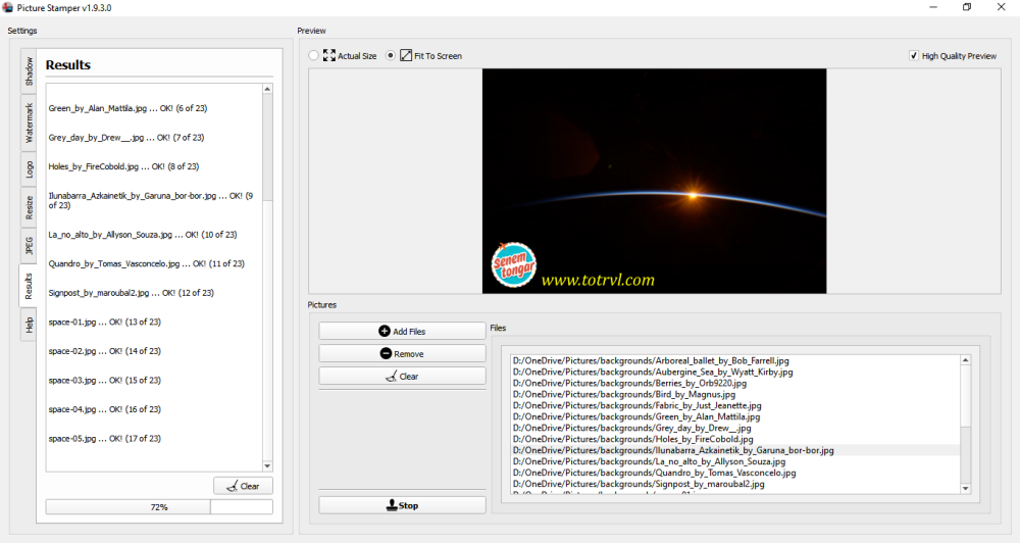The width and height of the screenshot is (1020, 543).
Task: Select Fabric_by_Just_Jeanette.jpg in files list
Action: (736, 405)
